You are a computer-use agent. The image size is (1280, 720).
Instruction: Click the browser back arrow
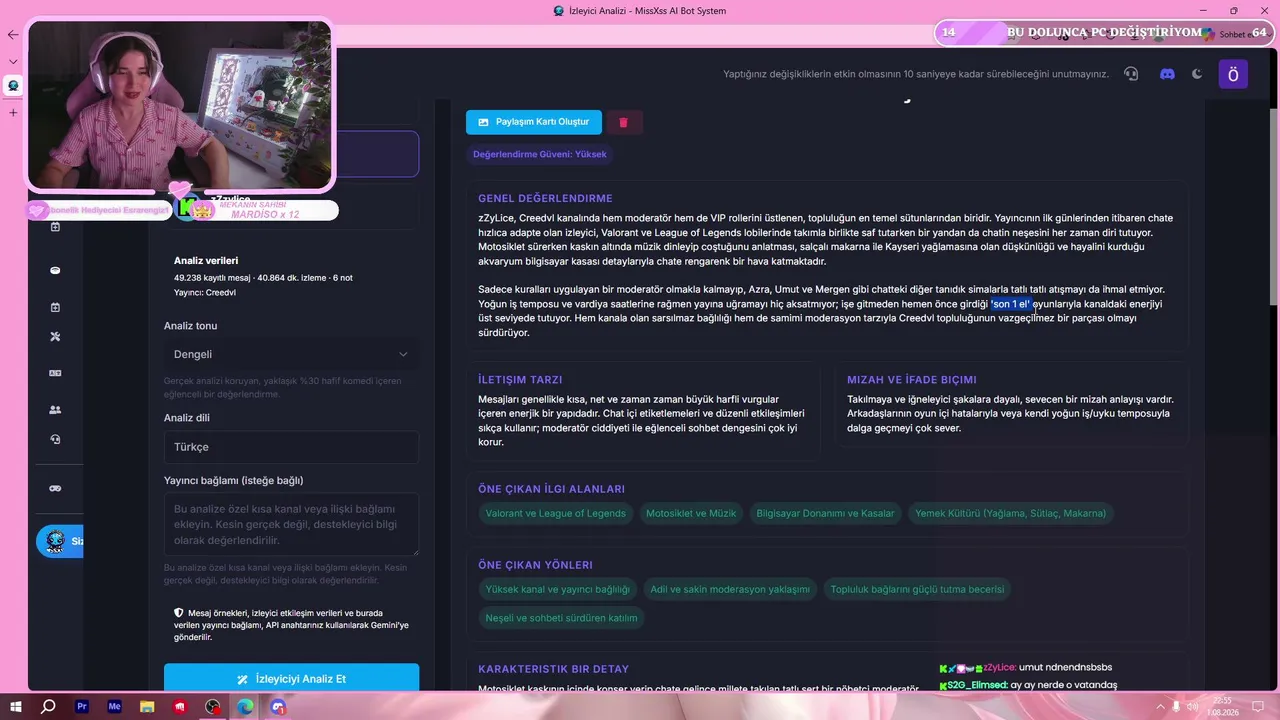click(x=13, y=34)
